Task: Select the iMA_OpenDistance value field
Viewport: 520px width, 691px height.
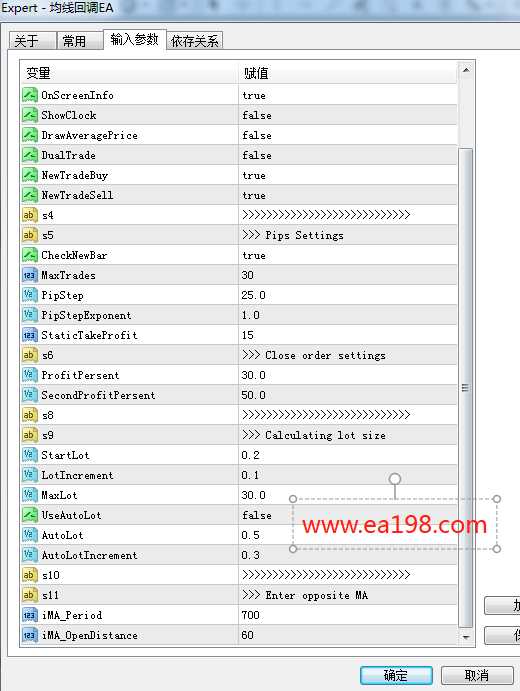Action: pyautogui.click(x=347, y=635)
